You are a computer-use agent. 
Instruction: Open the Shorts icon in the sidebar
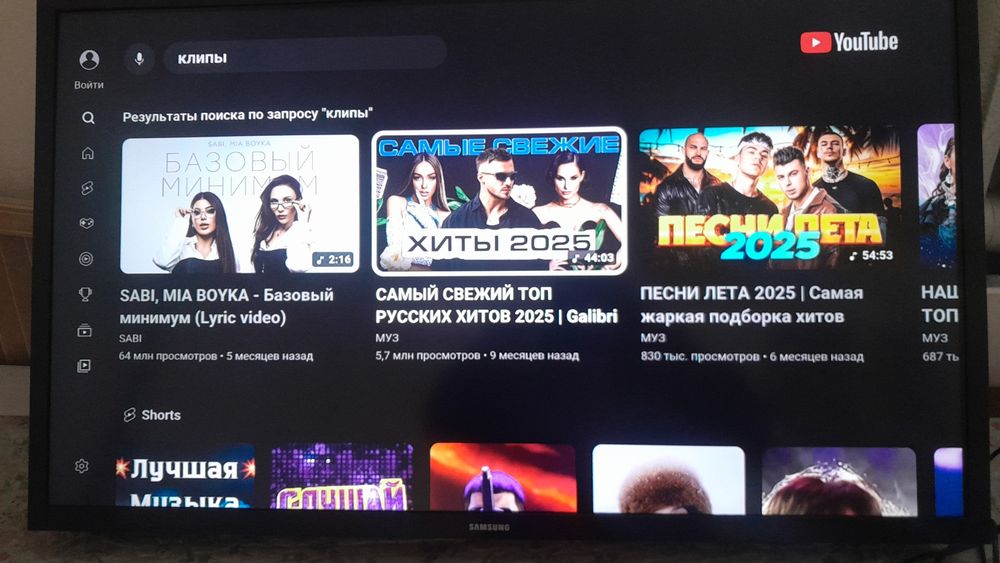point(87,188)
